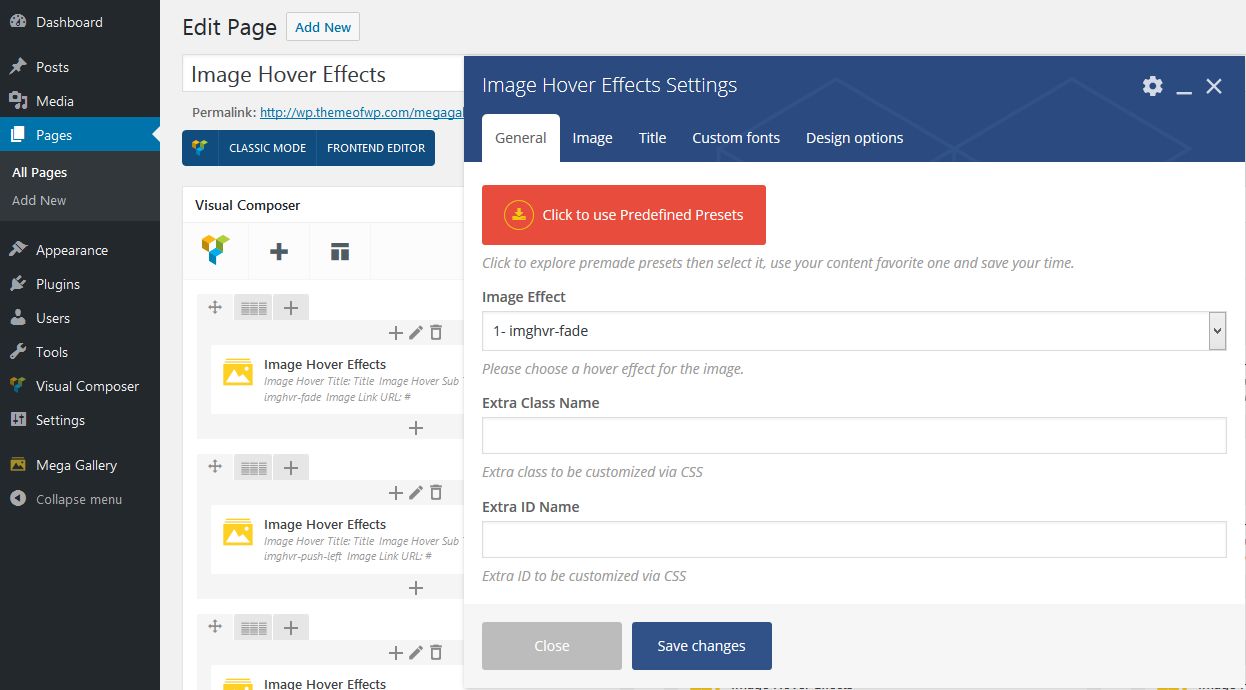Click the Add New button beside Edit Page
The height and width of the screenshot is (690, 1246).
(323, 27)
